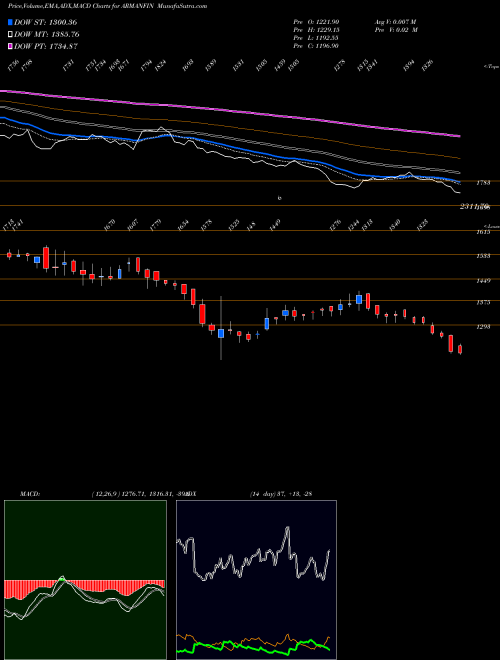Screen dimensions: 500x660
Task: Click the 1375 price axis label
Action: coord(483,302)
